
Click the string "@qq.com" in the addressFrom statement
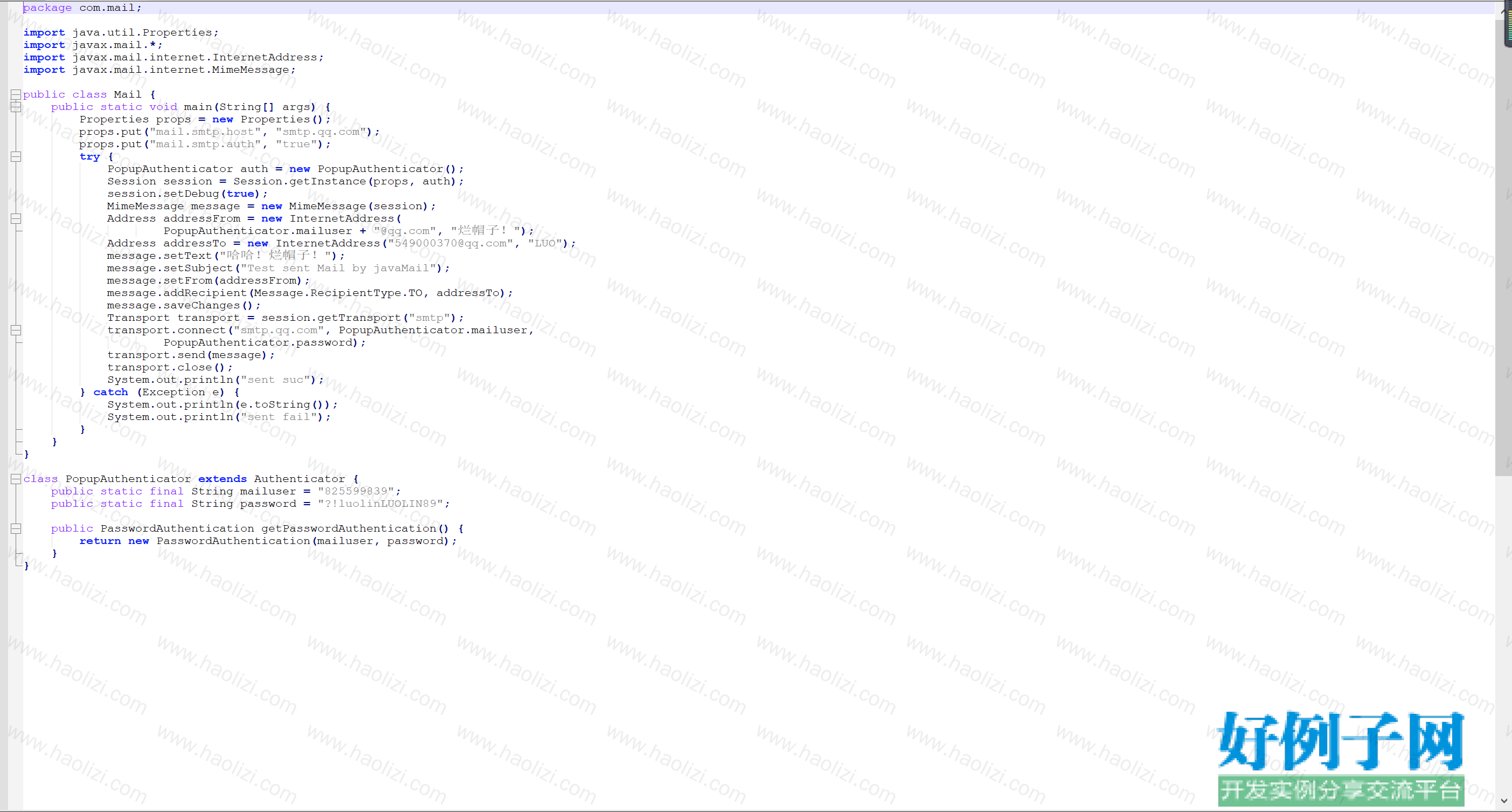[x=405, y=231]
